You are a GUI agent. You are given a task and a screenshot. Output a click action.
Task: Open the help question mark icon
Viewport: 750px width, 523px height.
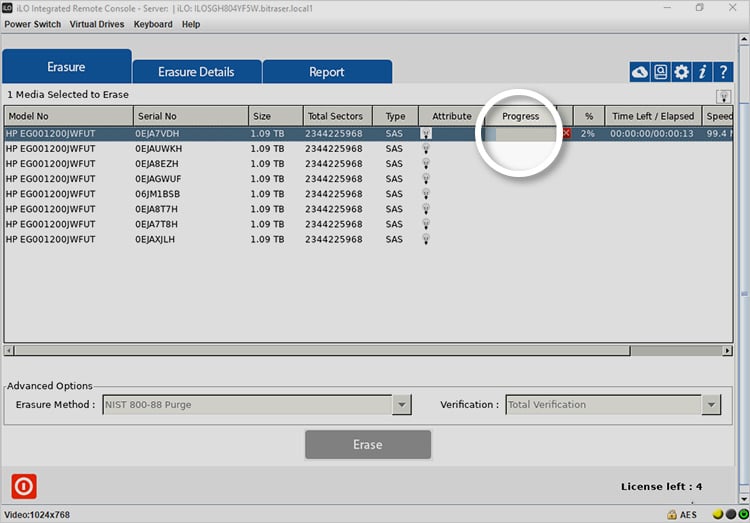(723, 72)
